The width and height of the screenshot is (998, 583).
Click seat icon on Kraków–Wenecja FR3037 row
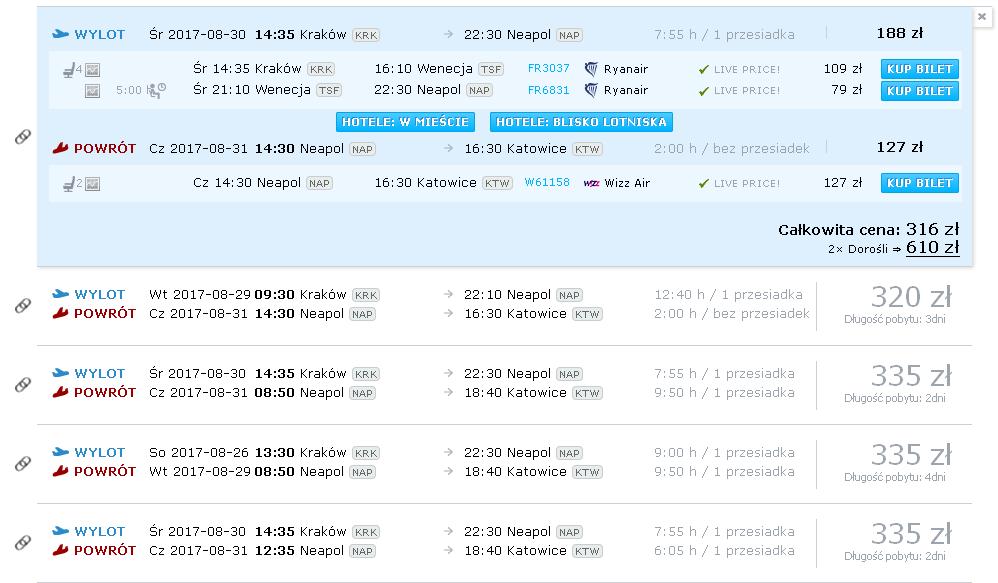pos(69,69)
